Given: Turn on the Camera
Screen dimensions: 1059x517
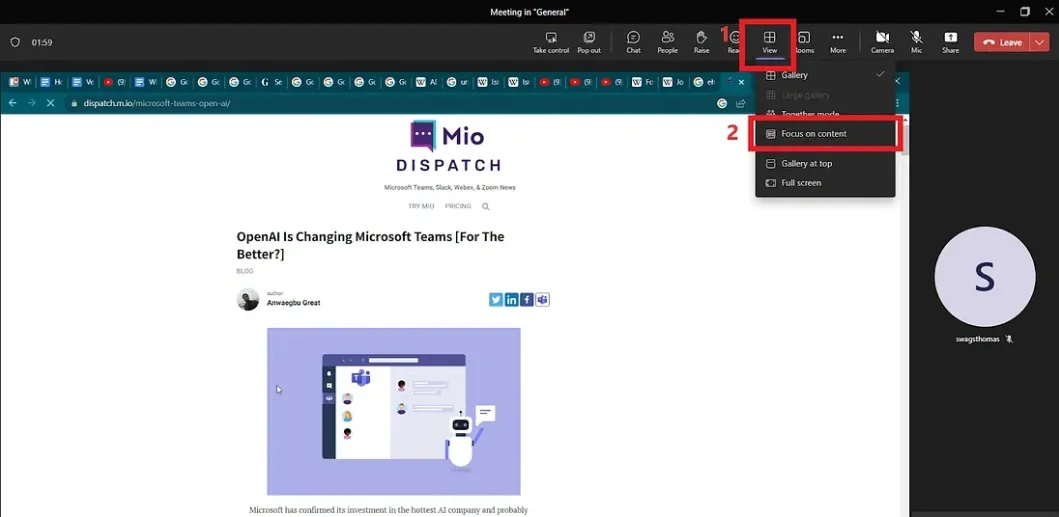Looking at the screenshot, I should point(882,42).
